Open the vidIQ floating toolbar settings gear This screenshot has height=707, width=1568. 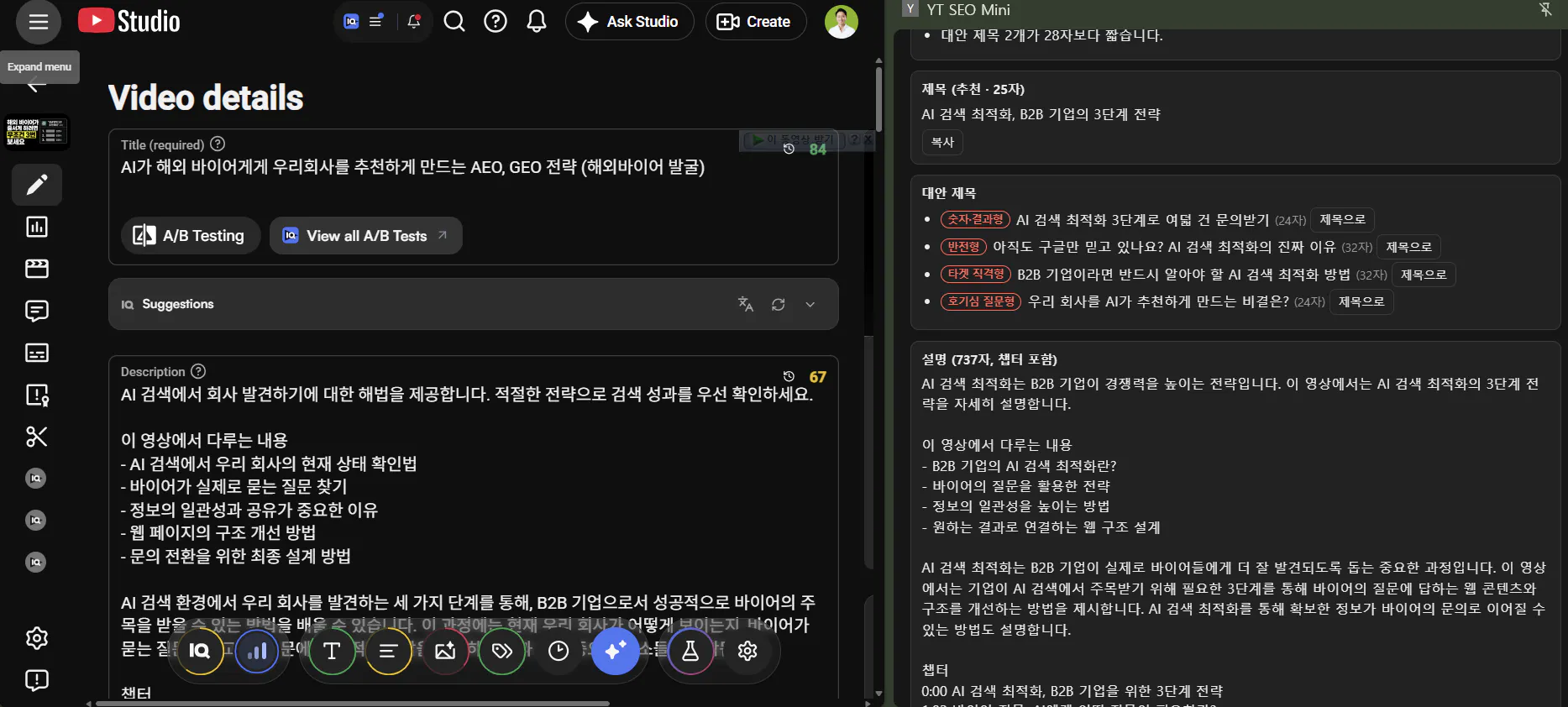pos(747,651)
